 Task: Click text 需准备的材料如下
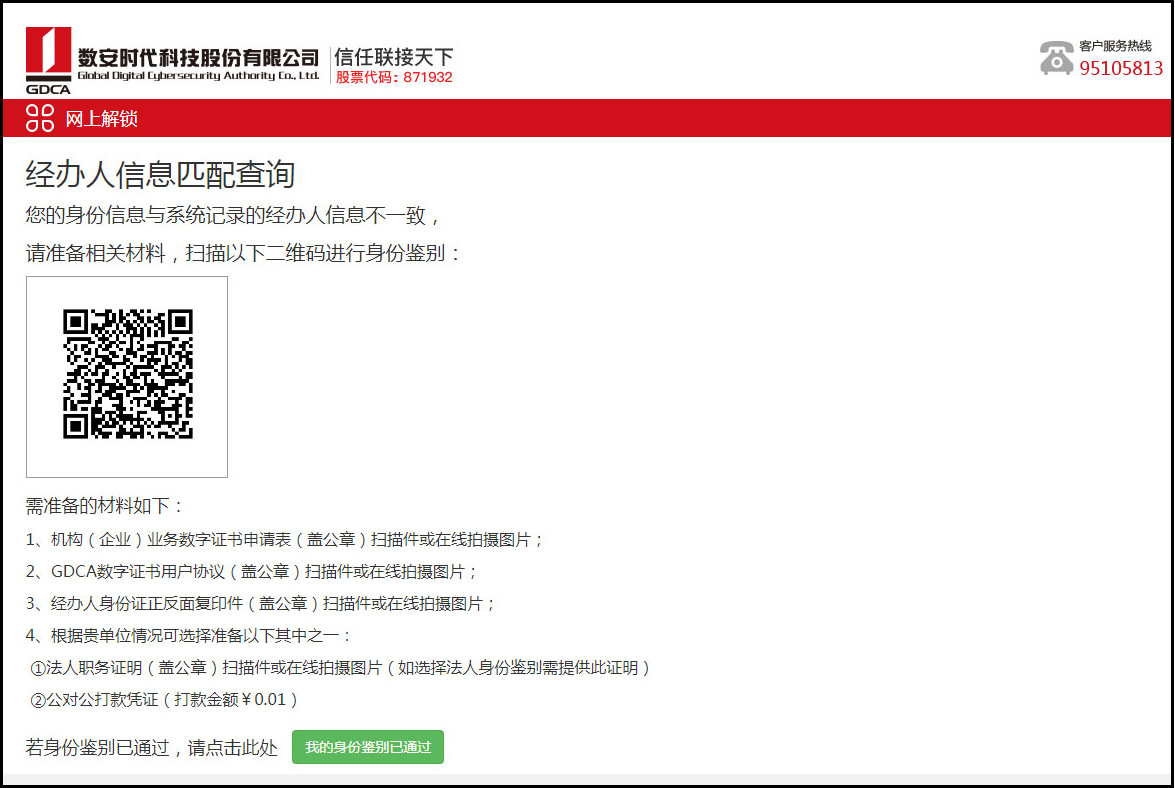(104, 506)
